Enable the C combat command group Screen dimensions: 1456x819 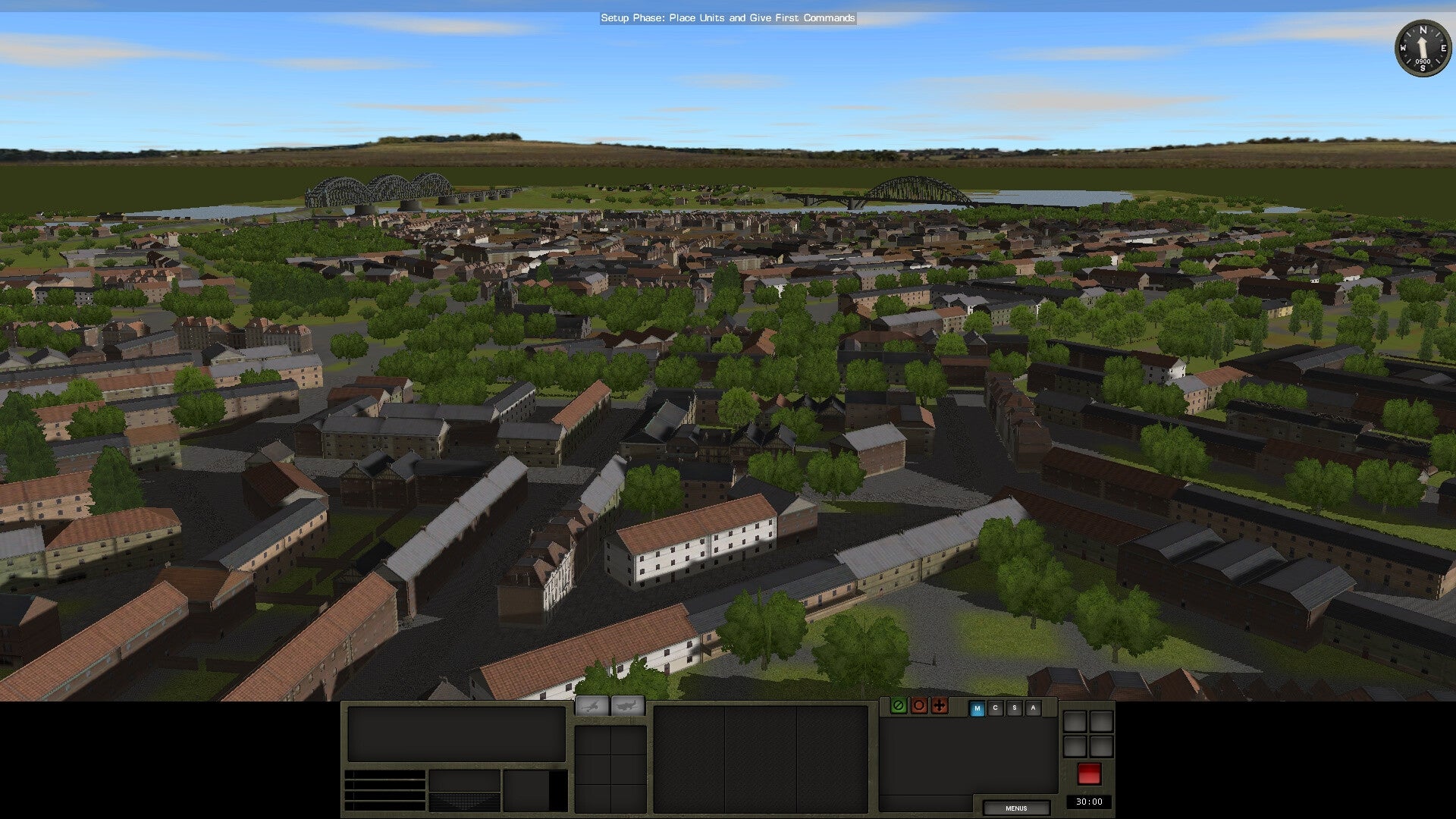pos(995,708)
